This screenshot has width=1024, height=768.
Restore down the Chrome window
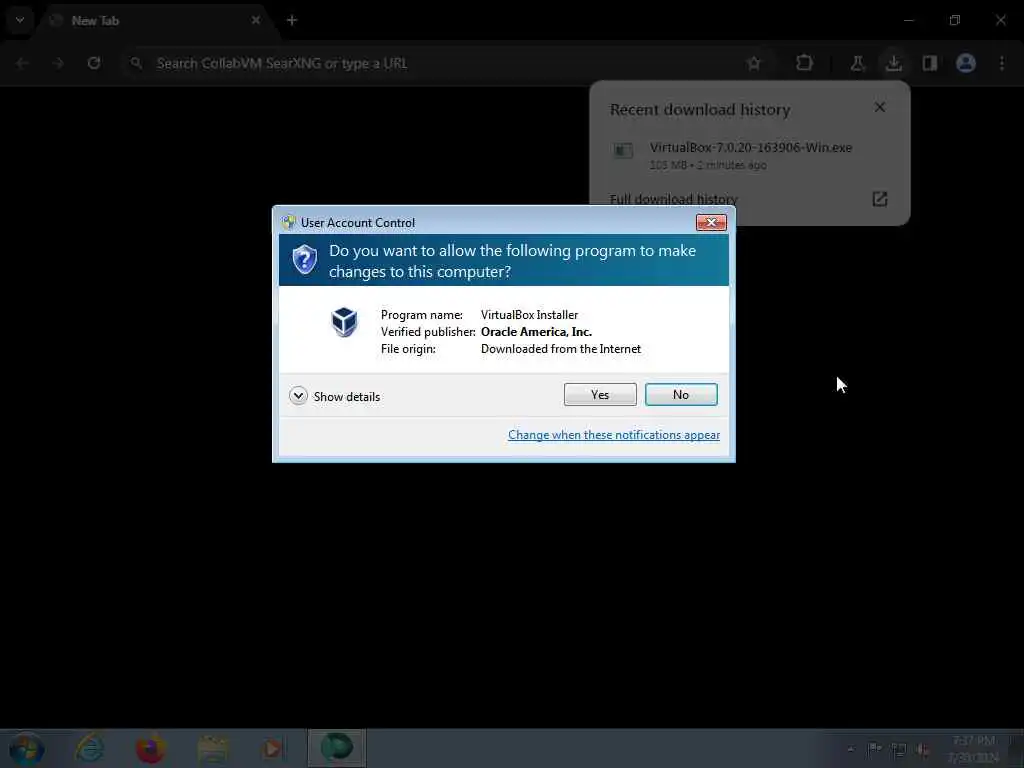click(955, 20)
